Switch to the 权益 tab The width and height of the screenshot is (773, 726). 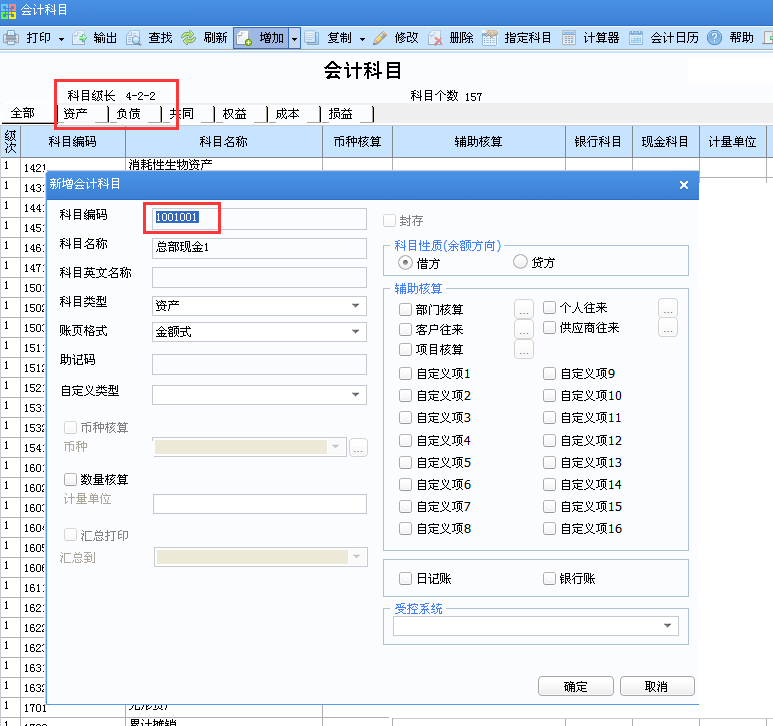[x=242, y=114]
